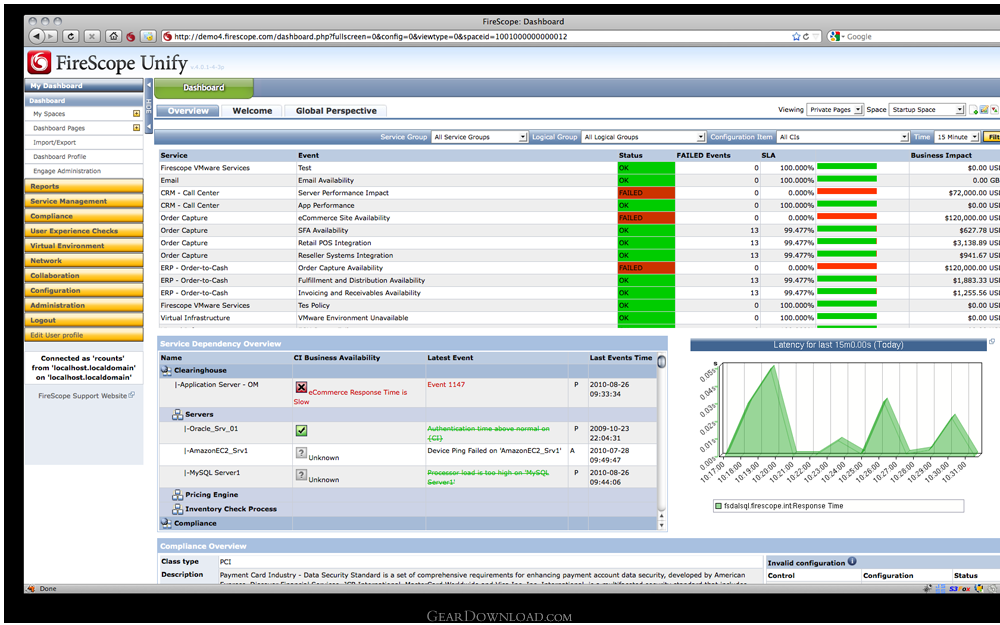Click the Google search engine icon
This screenshot has height=625, width=1000.
coord(834,37)
